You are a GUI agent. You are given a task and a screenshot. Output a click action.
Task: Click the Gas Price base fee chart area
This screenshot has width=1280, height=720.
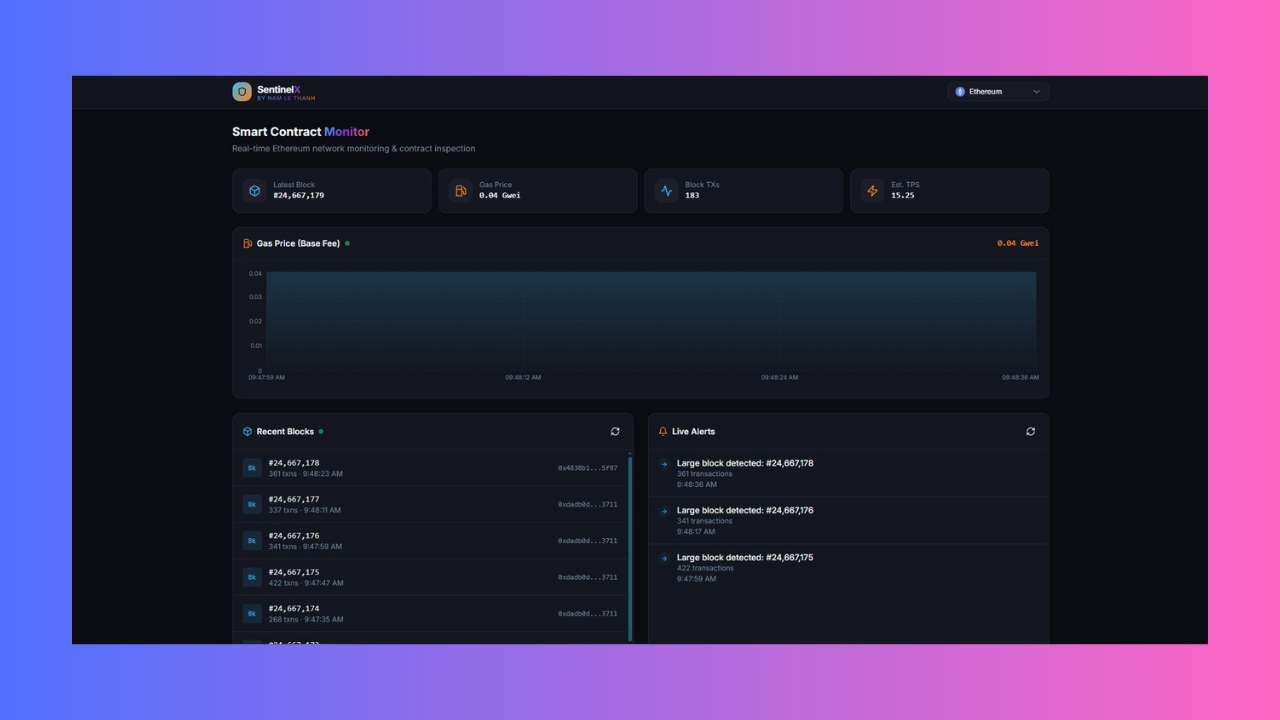coord(650,320)
